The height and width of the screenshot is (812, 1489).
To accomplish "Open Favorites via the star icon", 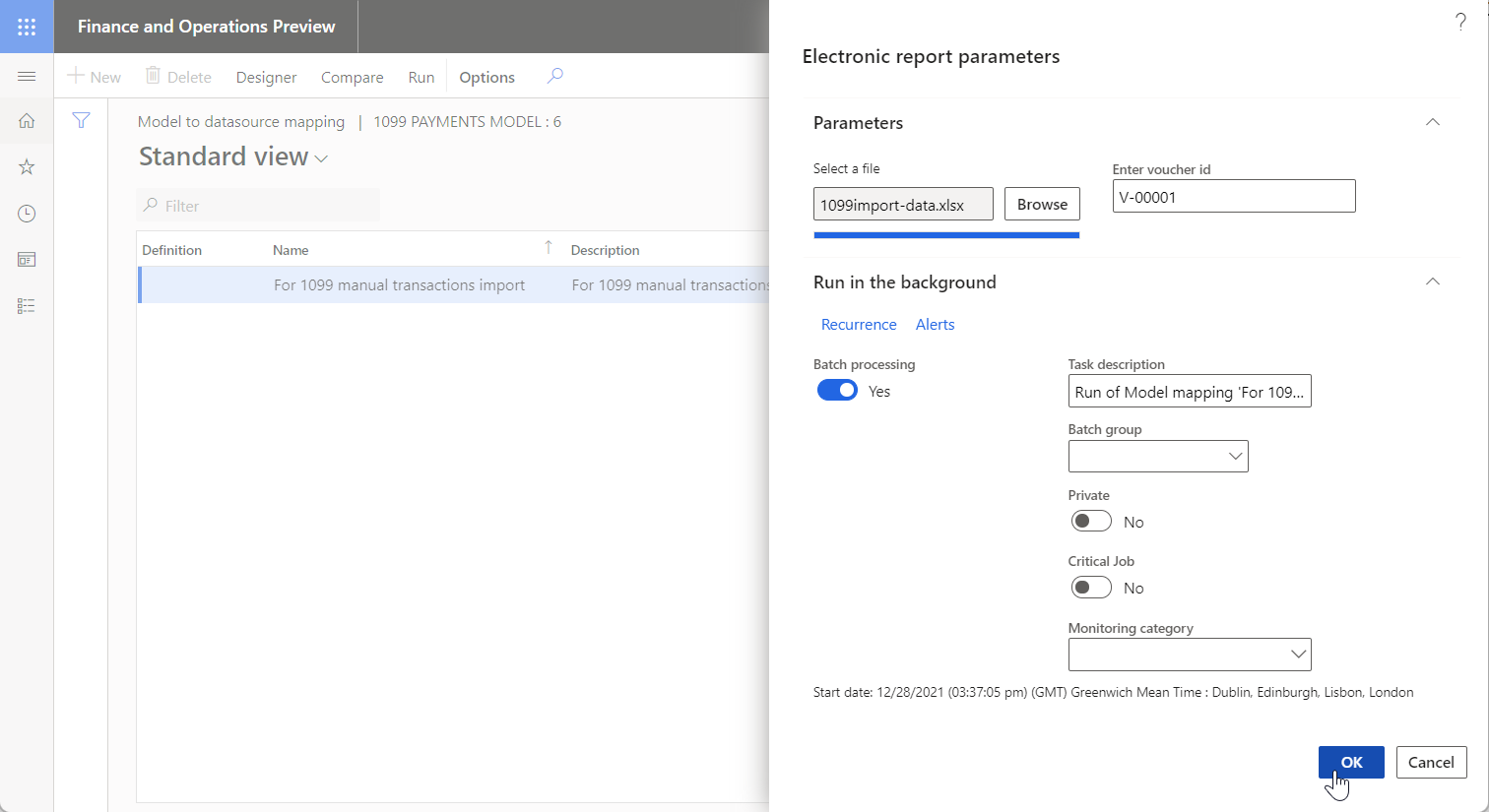I will click(27, 166).
